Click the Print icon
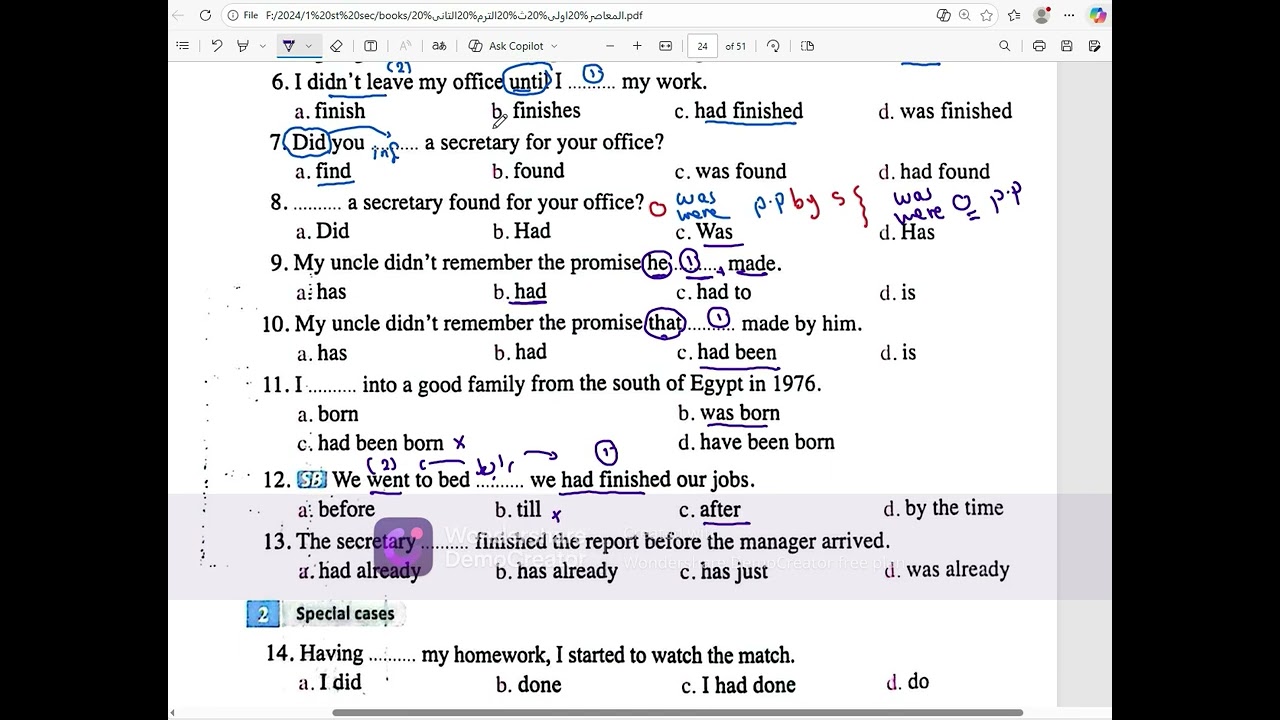This screenshot has height=720, width=1280. point(1039,46)
